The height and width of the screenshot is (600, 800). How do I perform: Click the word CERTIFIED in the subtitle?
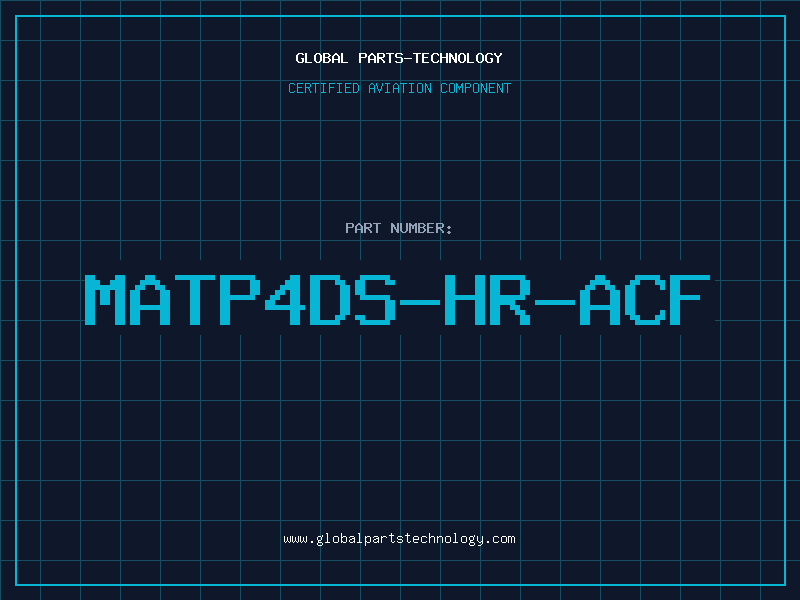[324, 88]
